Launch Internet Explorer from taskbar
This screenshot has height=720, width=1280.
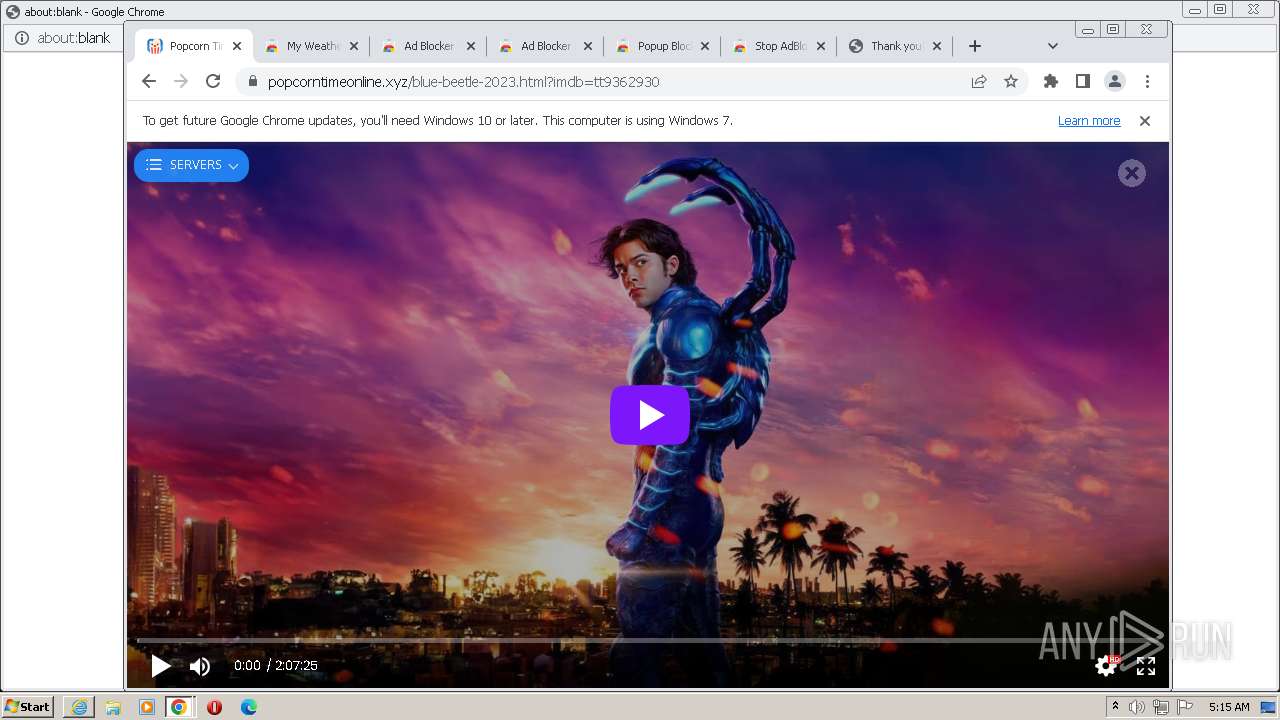coord(79,707)
